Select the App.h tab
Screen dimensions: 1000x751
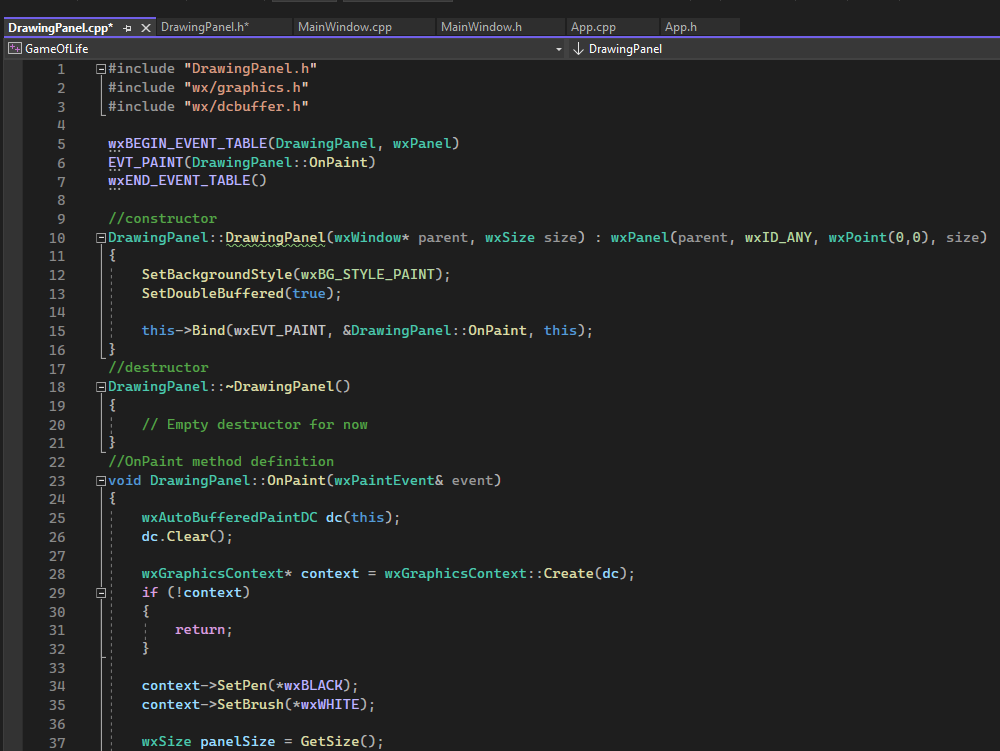click(x=682, y=27)
